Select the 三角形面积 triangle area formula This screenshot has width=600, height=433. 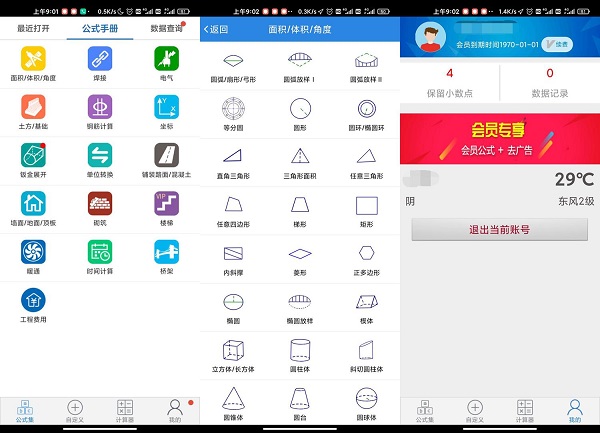tap(300, 163)
